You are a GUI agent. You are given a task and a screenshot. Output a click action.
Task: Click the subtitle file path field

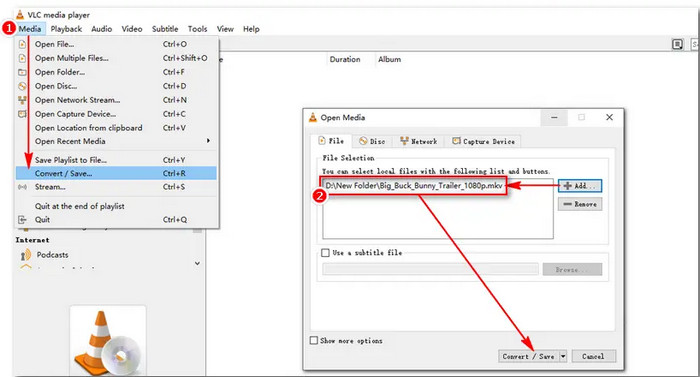[430, 269]
